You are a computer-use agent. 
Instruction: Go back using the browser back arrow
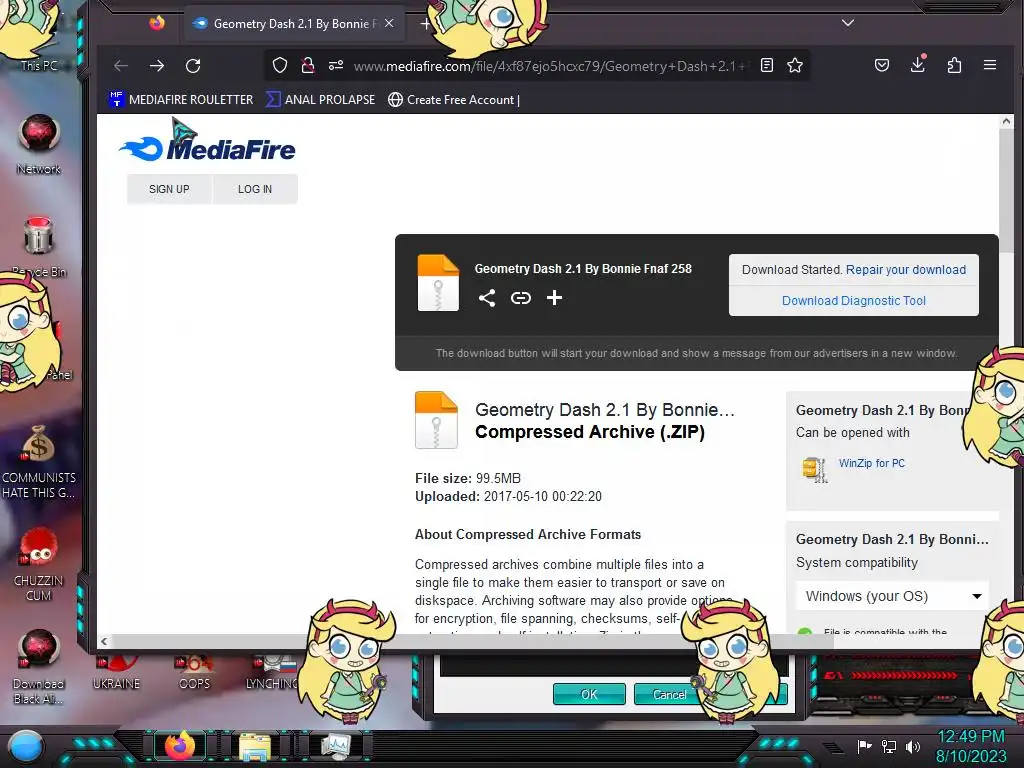tap(121, 65)
